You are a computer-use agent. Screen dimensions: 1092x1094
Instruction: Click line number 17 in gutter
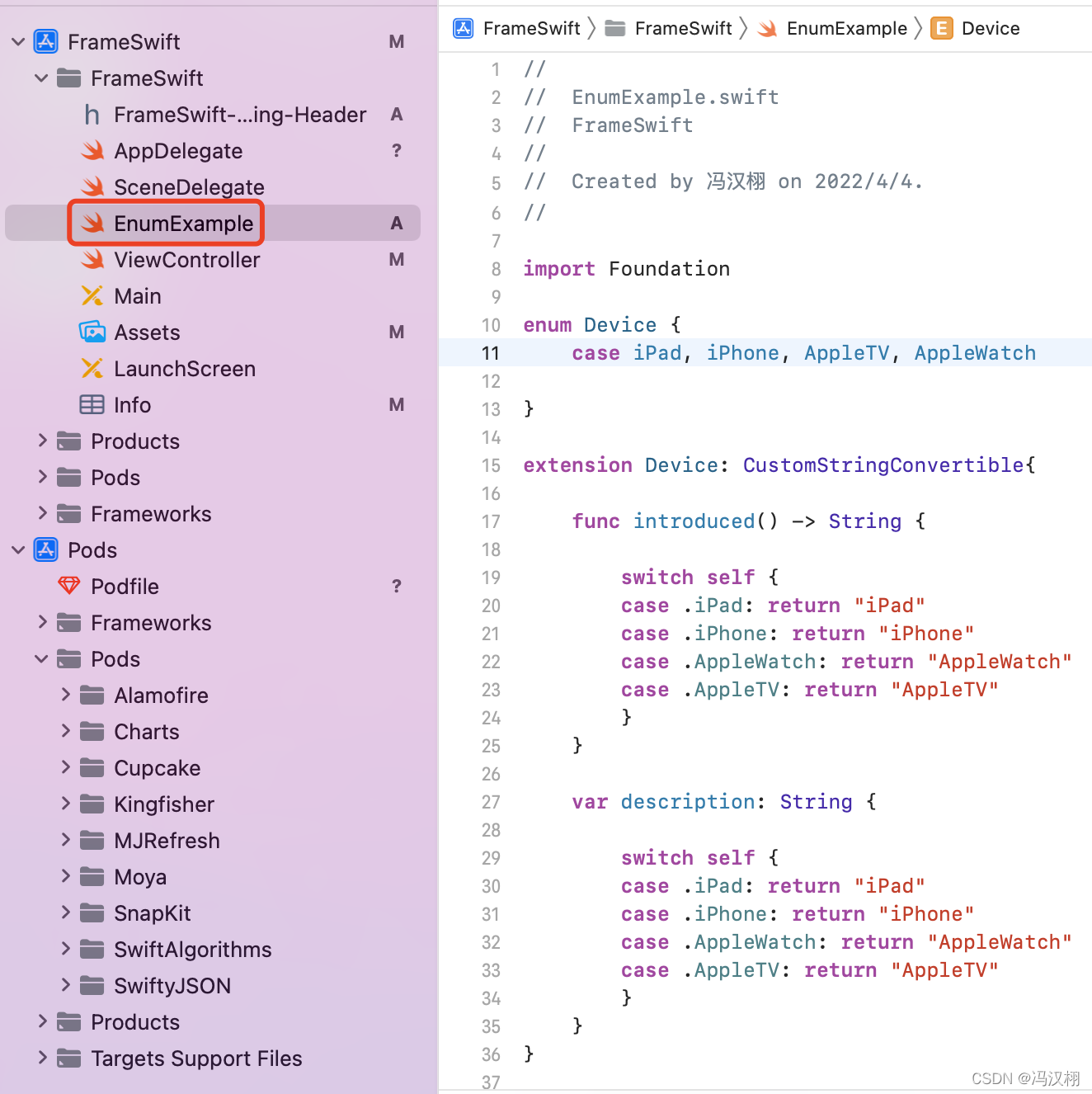click(x=491, y=521)
